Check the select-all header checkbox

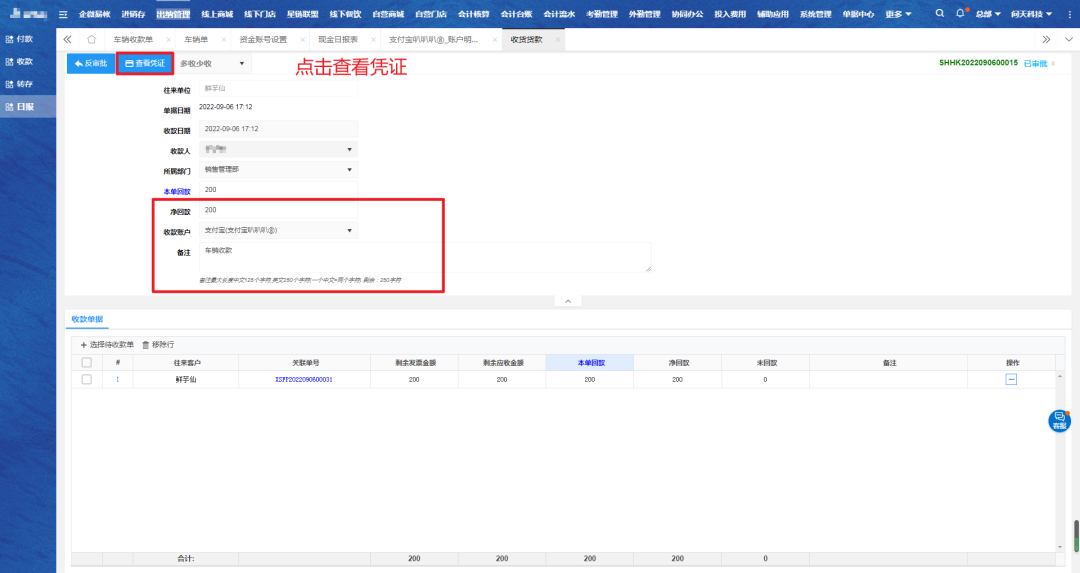[86, 362]
